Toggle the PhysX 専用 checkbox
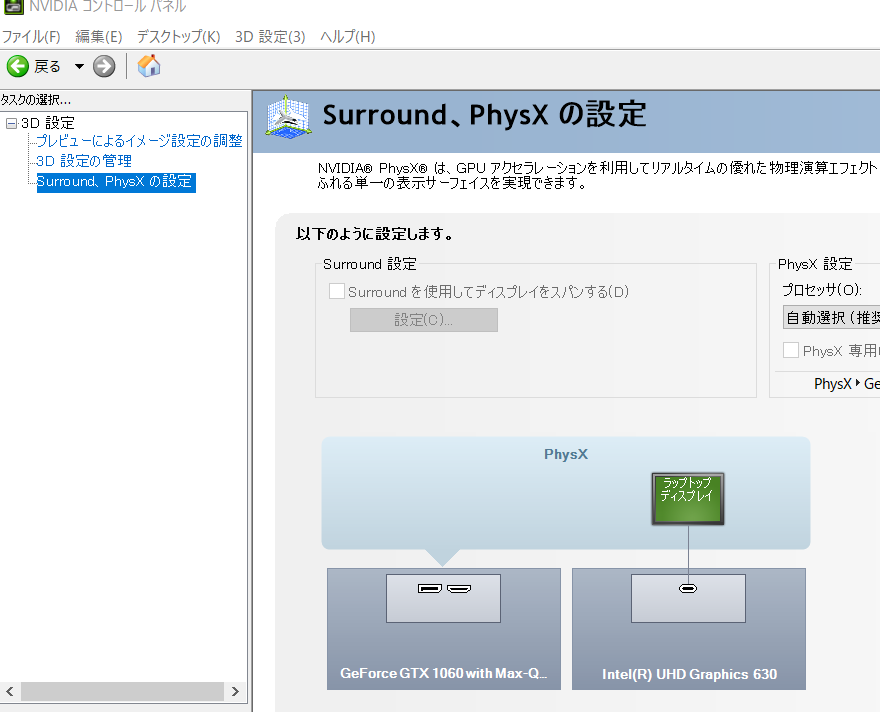This screenshot has width=880, height=712. [791, 350]
